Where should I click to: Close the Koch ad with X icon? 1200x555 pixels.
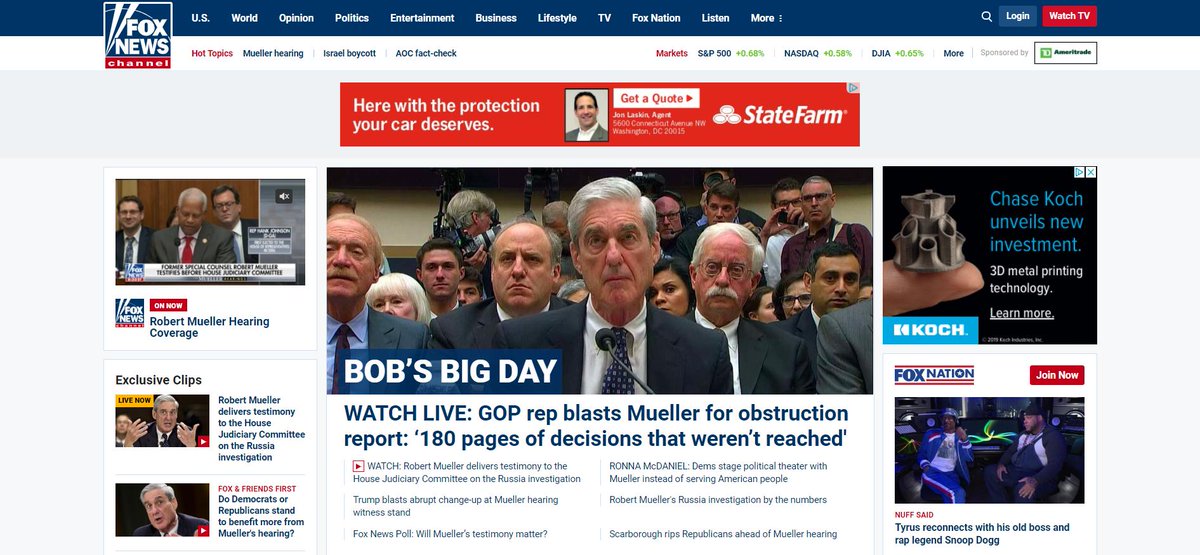tap(1091, 172)
